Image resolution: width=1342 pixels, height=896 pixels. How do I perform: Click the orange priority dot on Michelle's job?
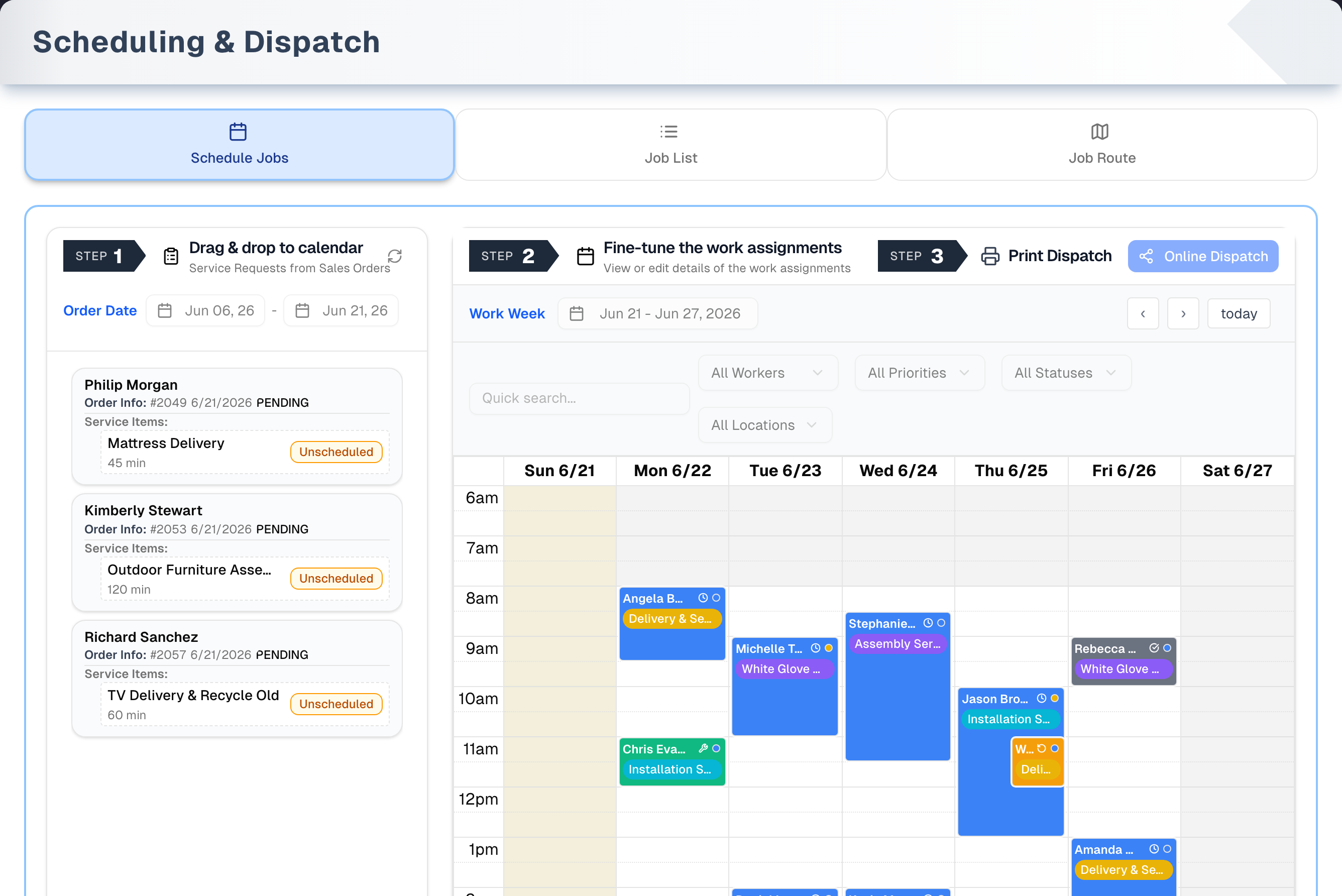tap(828, 648)
